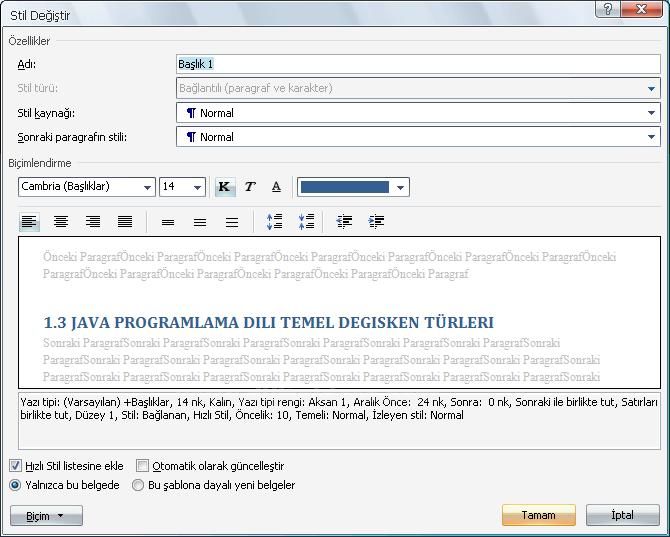Click Tamam to confirm
Screen dimensions: 670x537
[x=539, y=515]
